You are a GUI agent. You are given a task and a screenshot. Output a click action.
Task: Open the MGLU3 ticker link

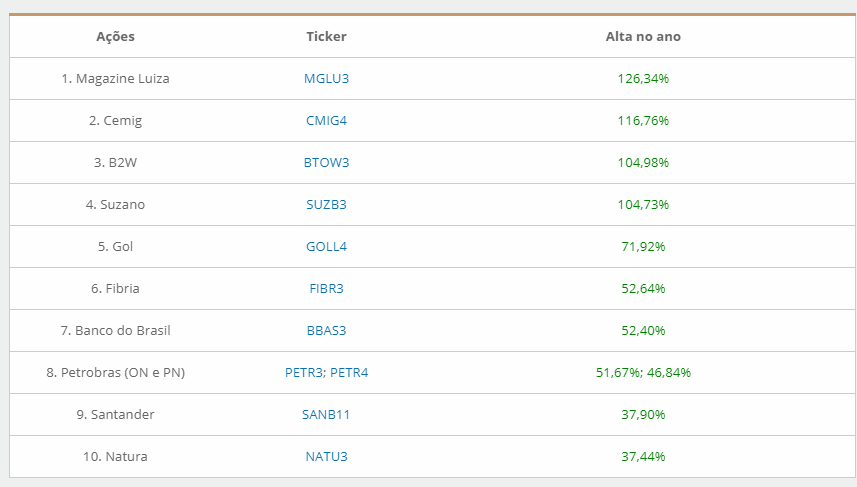click(x=326, y=78)
